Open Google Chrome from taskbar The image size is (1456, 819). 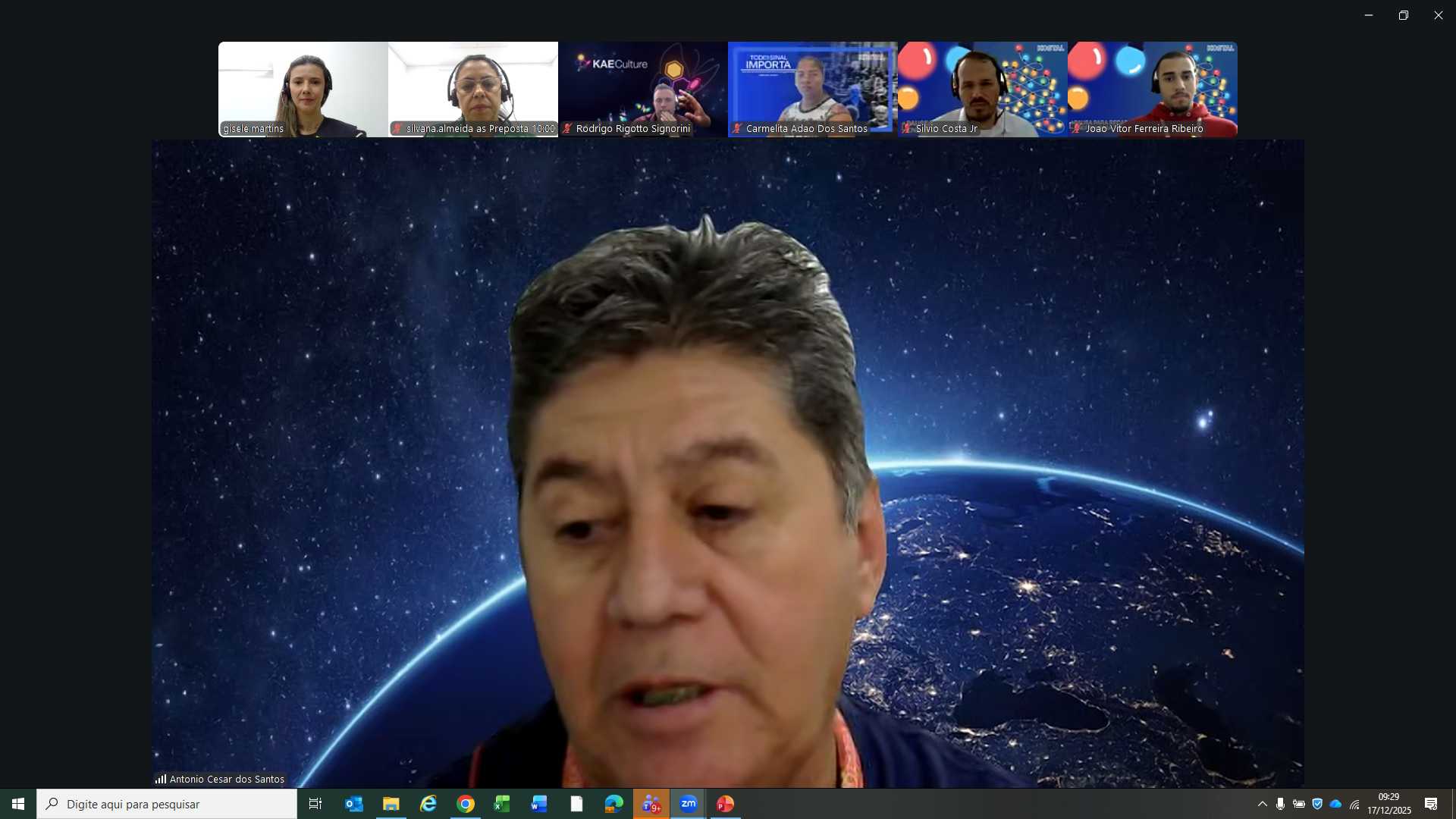pyautogui.click(x=466, y=804)
